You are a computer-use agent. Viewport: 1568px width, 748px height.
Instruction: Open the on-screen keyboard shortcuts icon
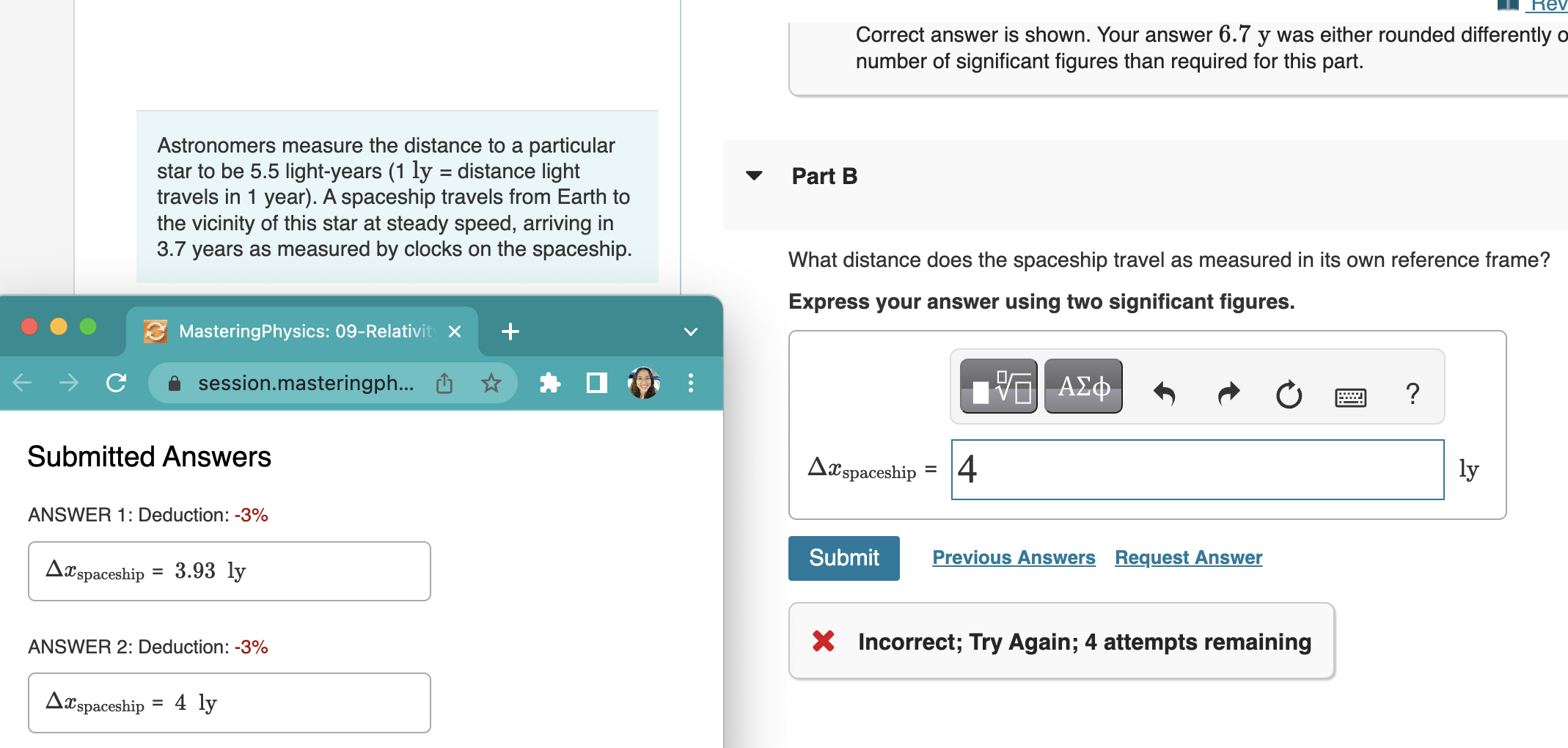pos(1352,397)
